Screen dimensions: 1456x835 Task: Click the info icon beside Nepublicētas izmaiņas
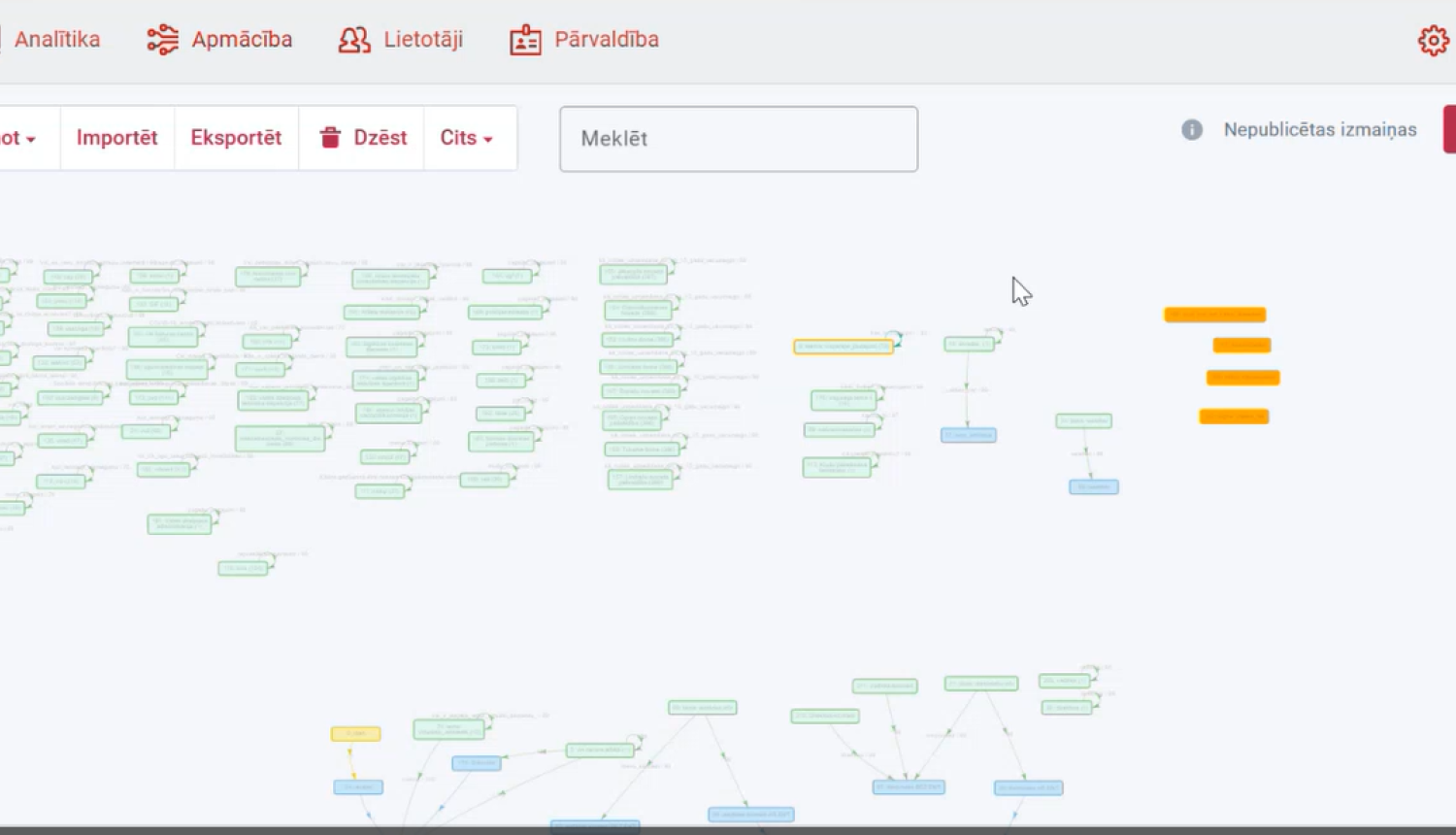point(1192,130)
